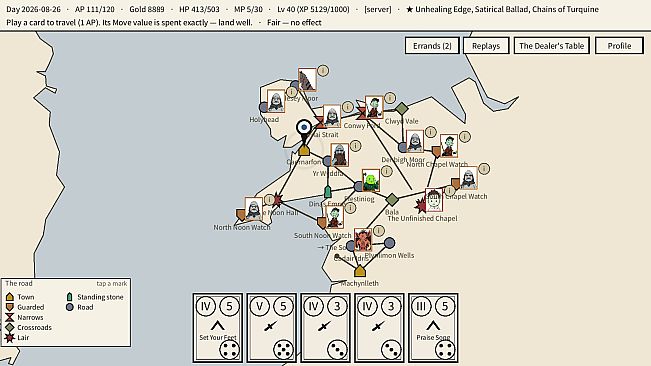Image resolution: width=651 pixels, height=366 pixels.
Task: Click the player location pin
Action: coord(304,129)
